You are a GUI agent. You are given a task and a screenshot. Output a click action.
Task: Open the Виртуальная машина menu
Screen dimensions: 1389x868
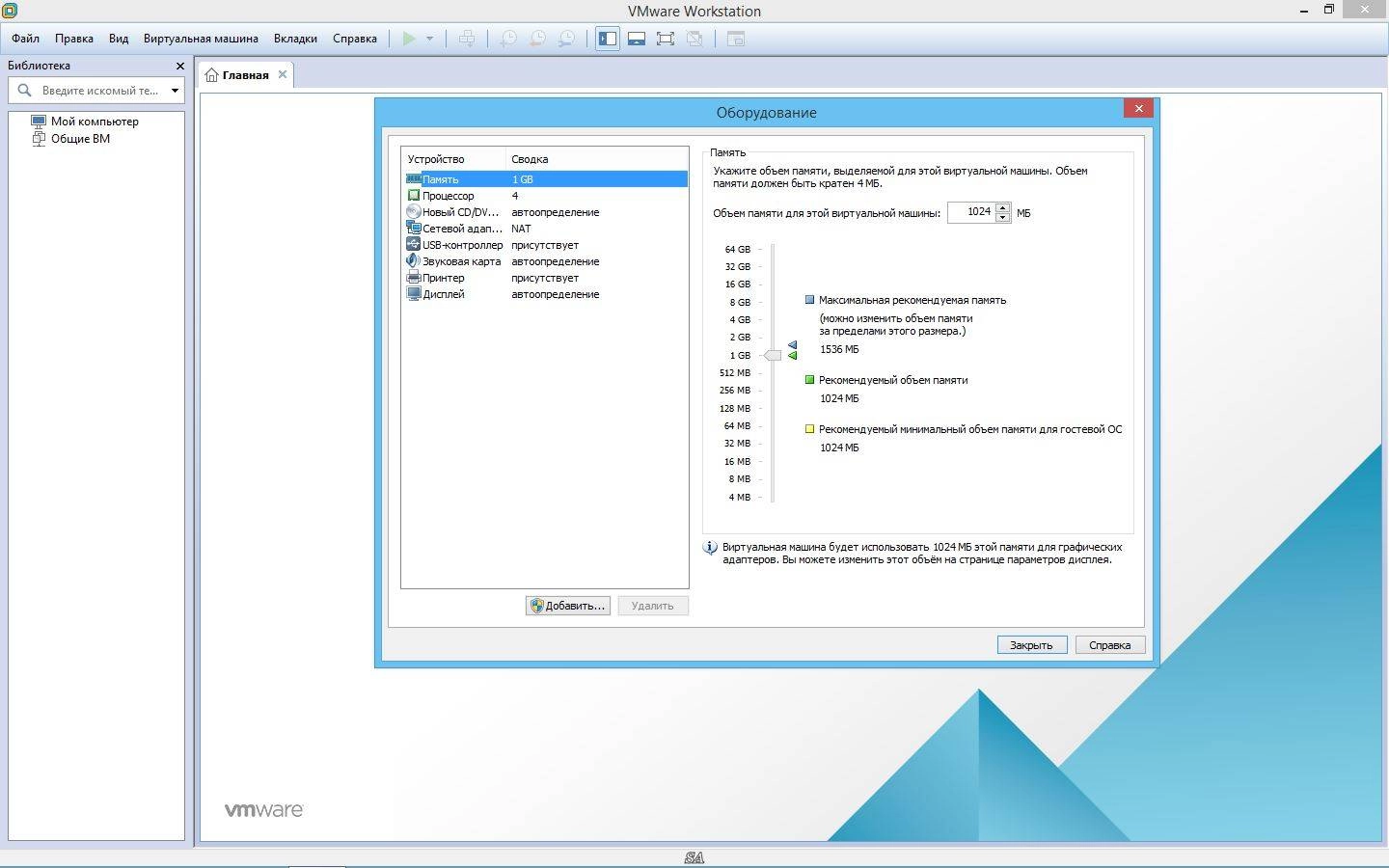pos(201,39)
